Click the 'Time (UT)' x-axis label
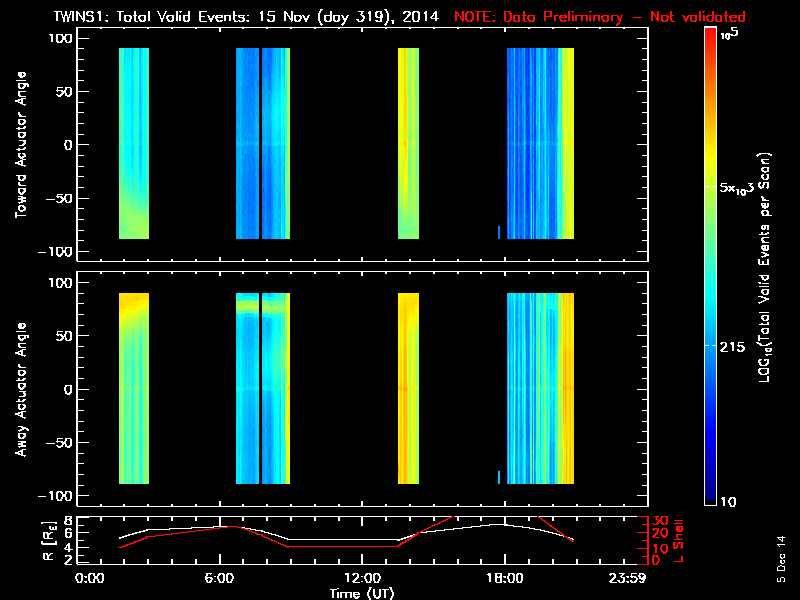This screenshot has height=600, width=800. 365,593
